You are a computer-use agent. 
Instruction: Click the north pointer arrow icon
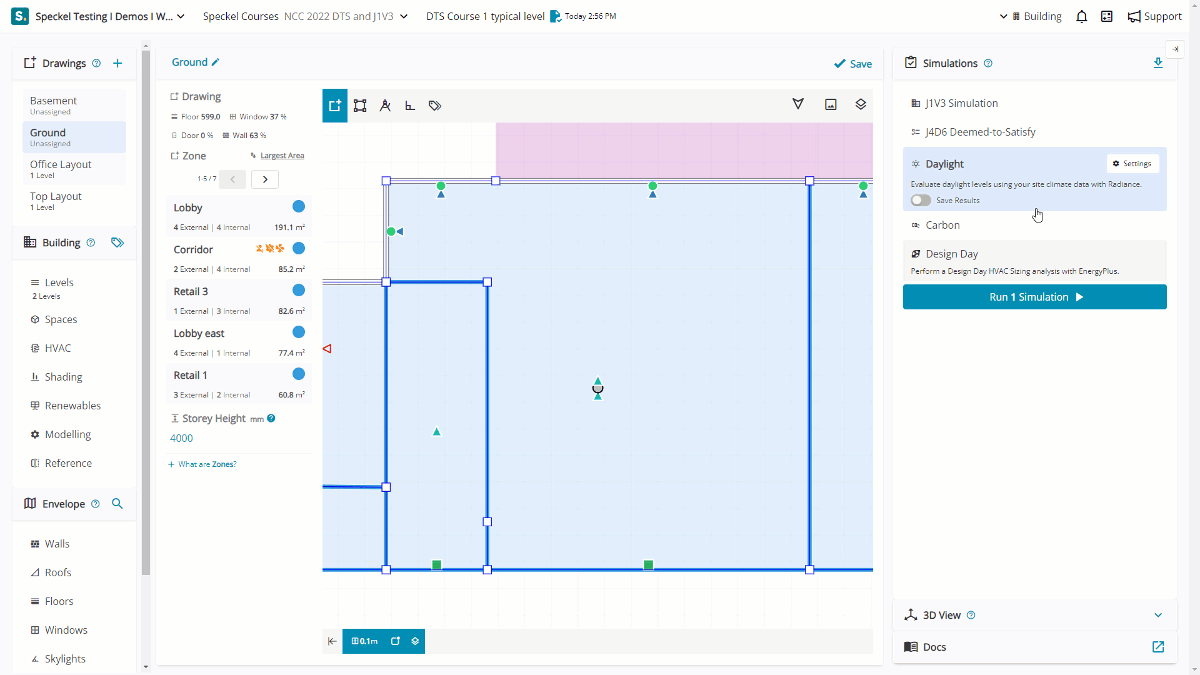798,104
